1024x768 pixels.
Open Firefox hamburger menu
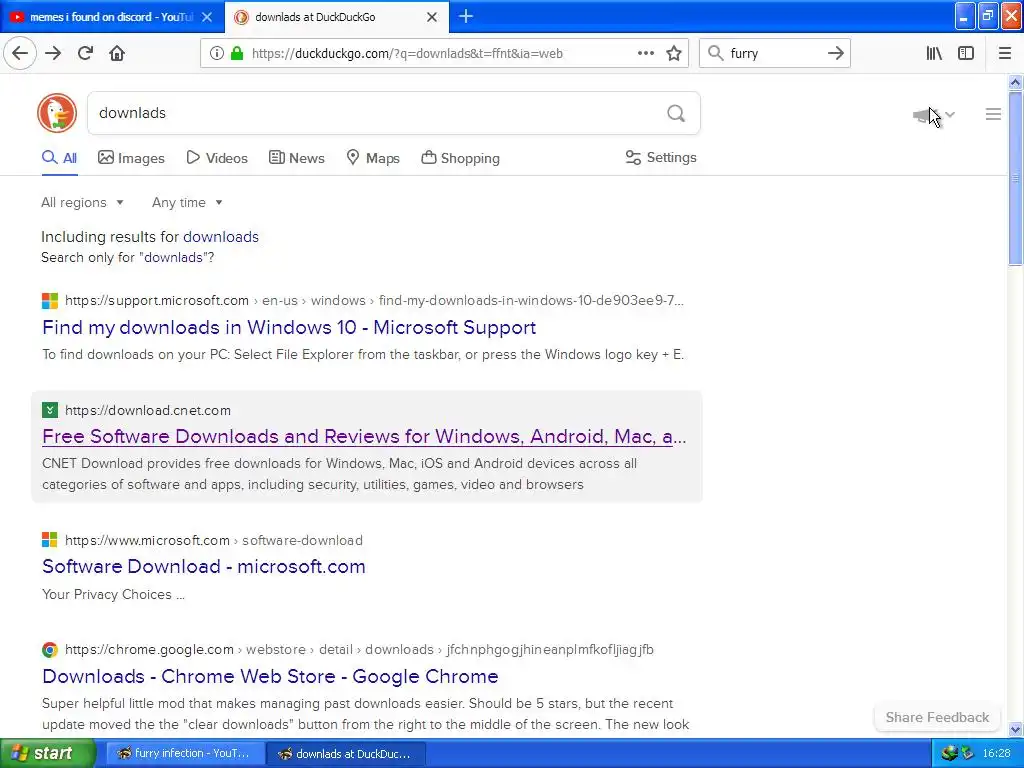pos(1004,54)
